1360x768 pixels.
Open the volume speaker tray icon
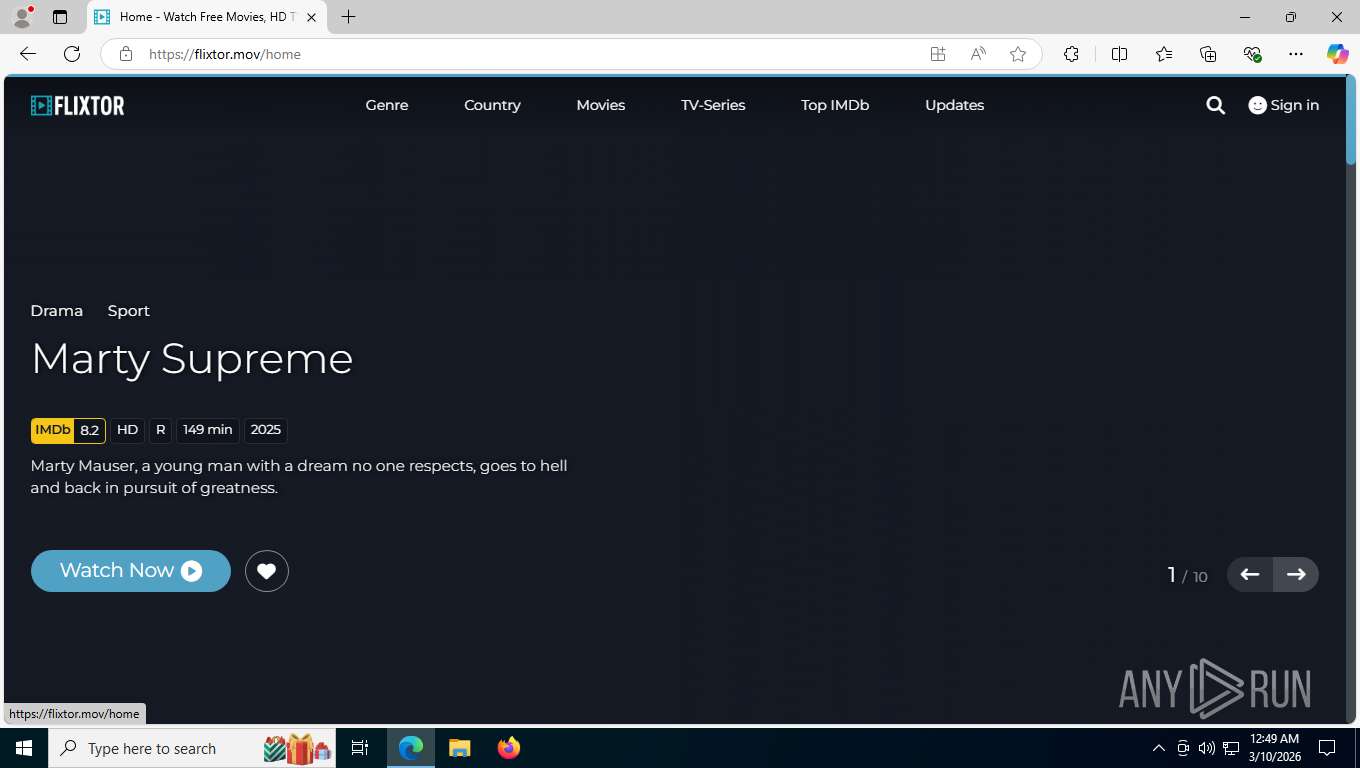[1207, 748]
